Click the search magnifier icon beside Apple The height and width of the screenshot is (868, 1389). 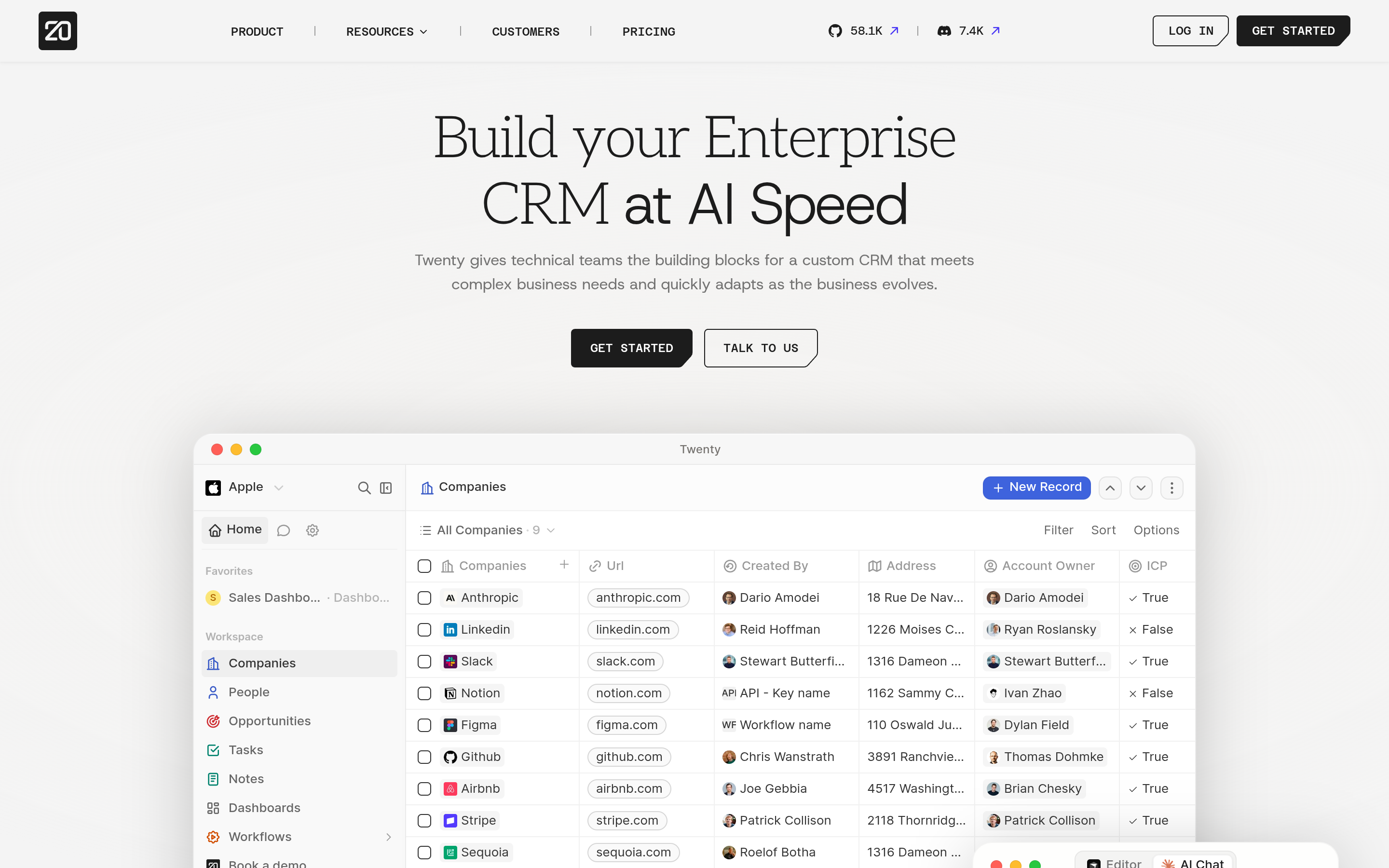point(364,488)
